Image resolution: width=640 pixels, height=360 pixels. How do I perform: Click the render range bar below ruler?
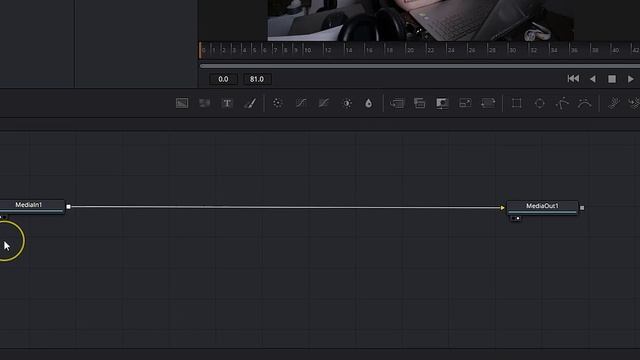[420, 66]
